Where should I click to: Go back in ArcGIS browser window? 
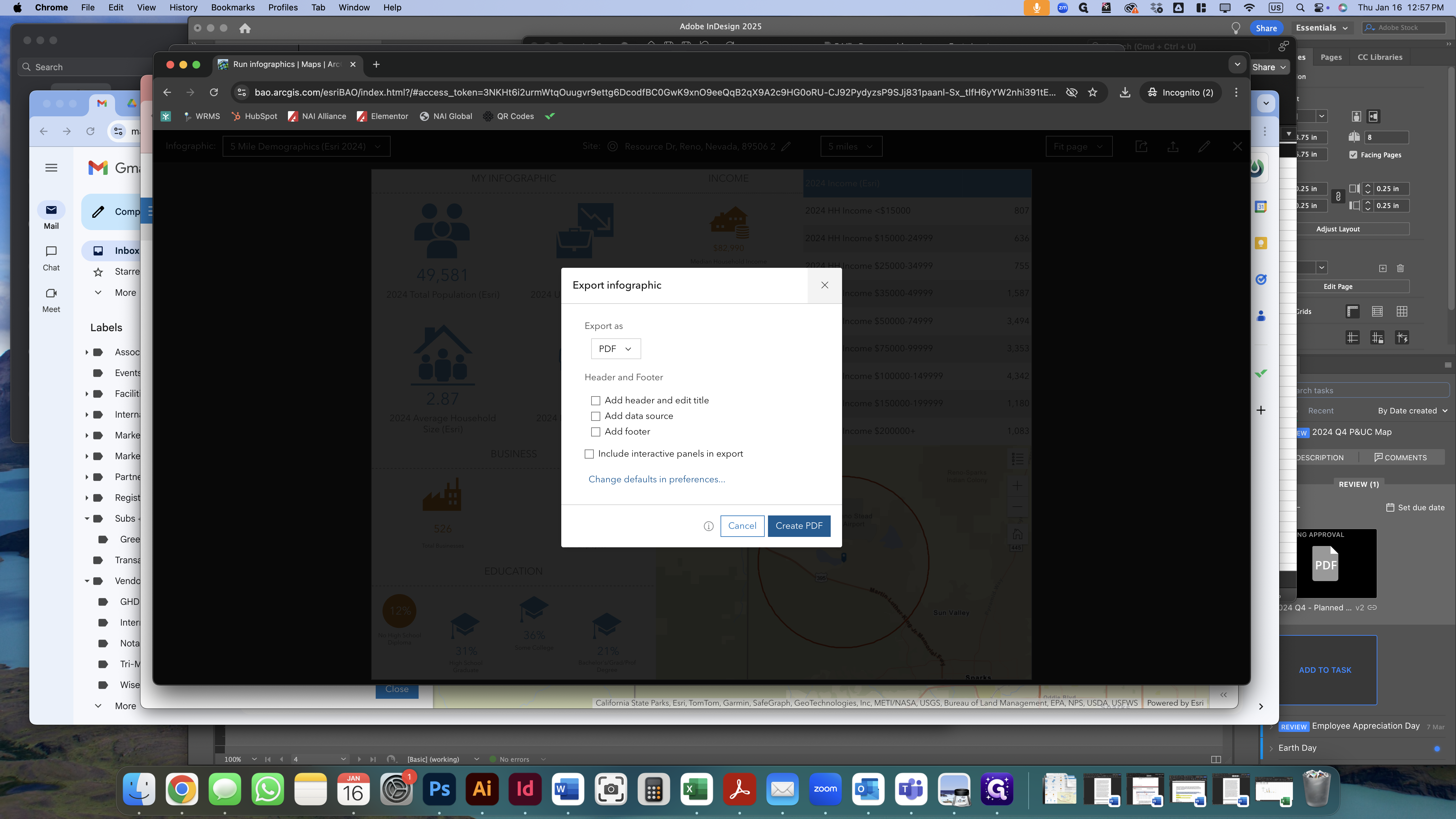(x=167, y=93)
